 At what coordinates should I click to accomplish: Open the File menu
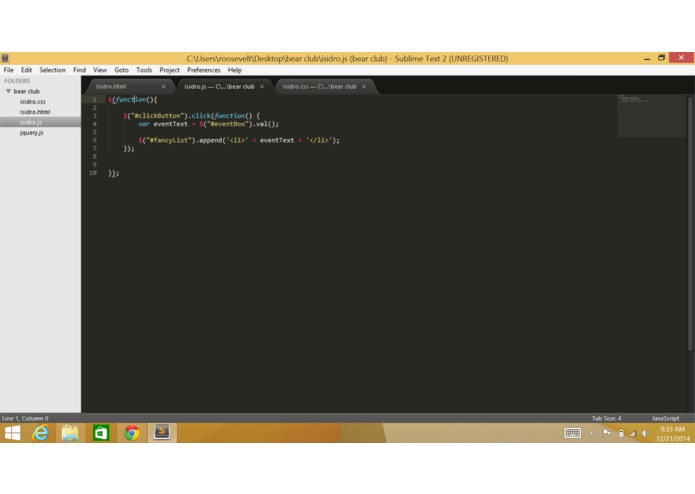point(8,70)
